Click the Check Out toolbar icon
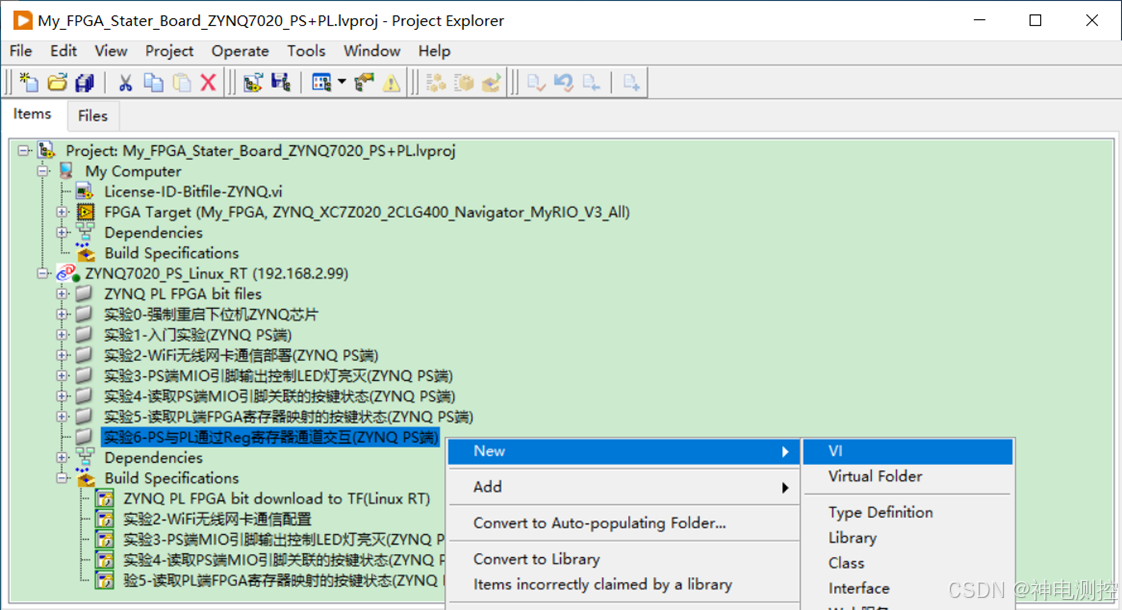 pos(591,82)
